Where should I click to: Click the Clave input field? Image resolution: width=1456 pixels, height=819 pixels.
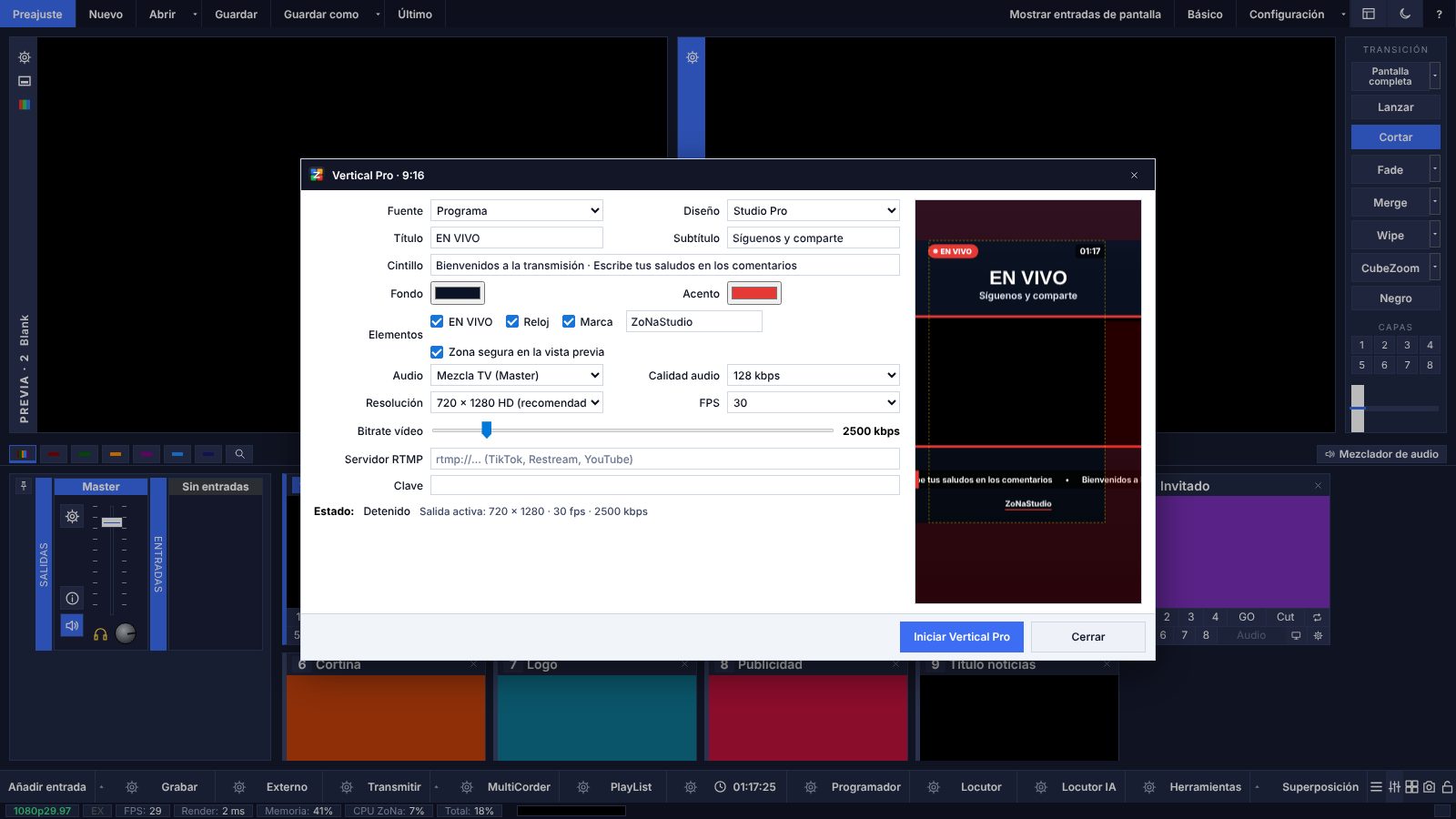pyautogui.click(x=665, y=486)
